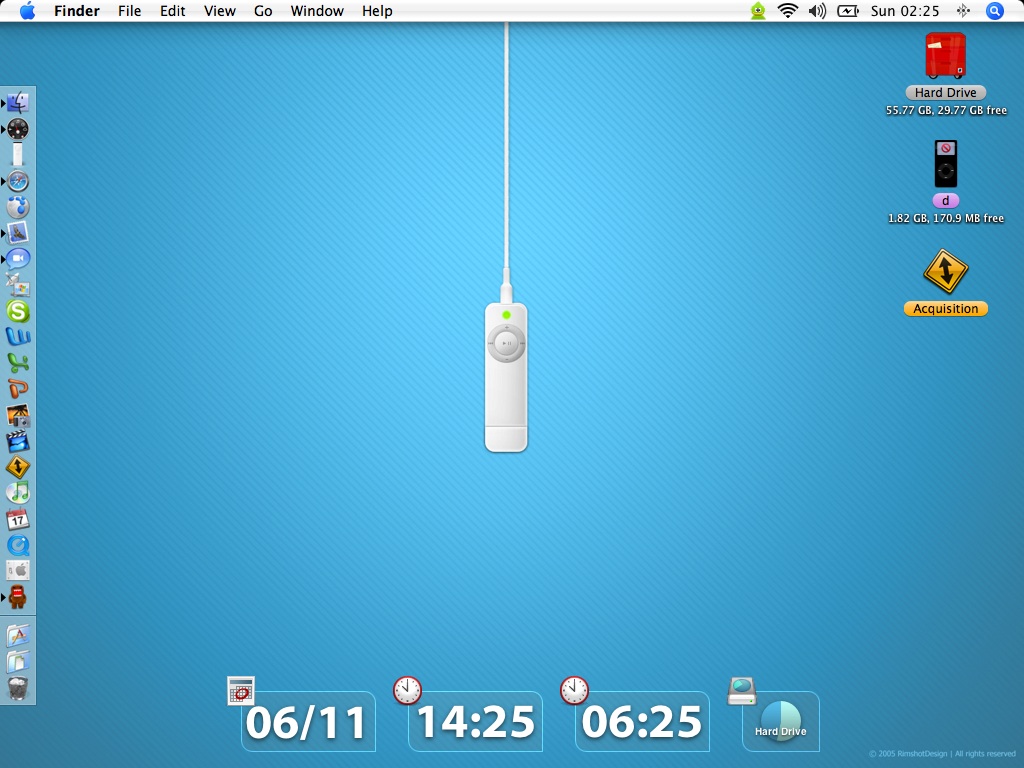Launch iMovie clapperboard icon in Dock

pyautogui.click(x=18, y=441)
